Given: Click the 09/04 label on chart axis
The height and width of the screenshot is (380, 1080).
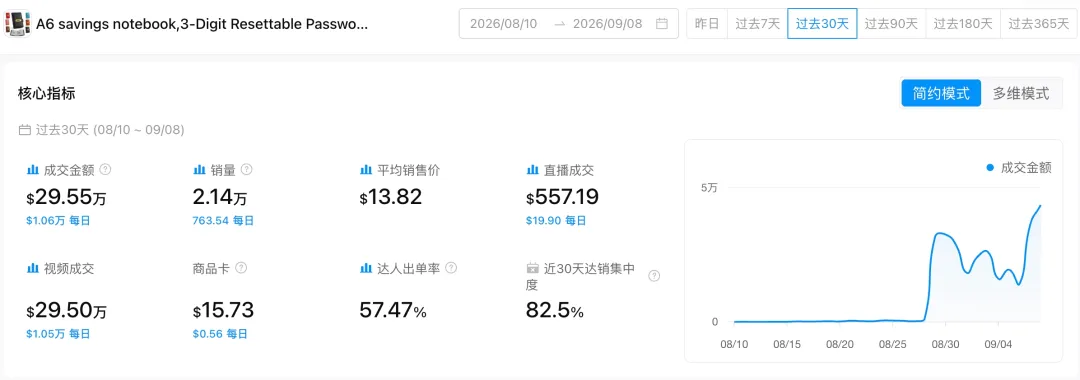Looking at the screenshot, I should [x=997, y=344].
